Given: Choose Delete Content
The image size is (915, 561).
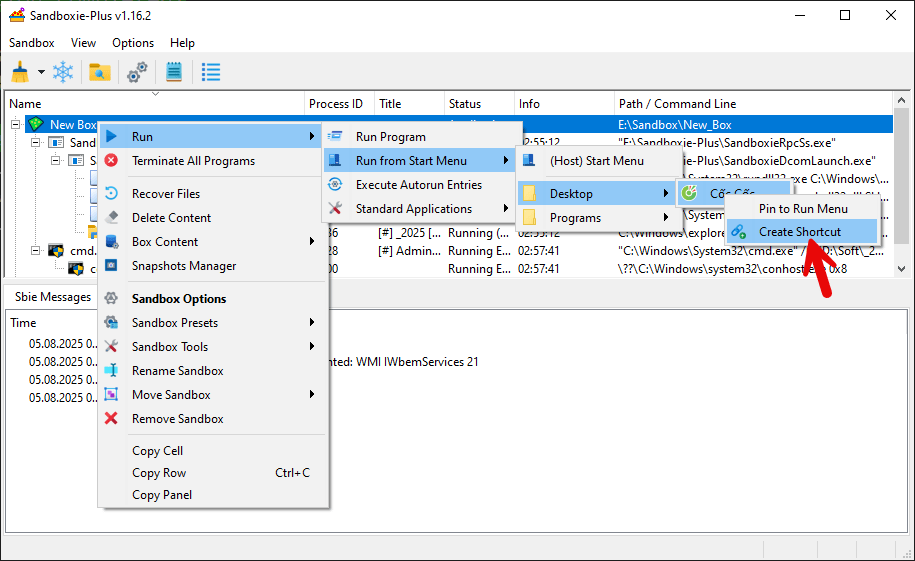Looking at the screenshot, I should pos(210,217).
